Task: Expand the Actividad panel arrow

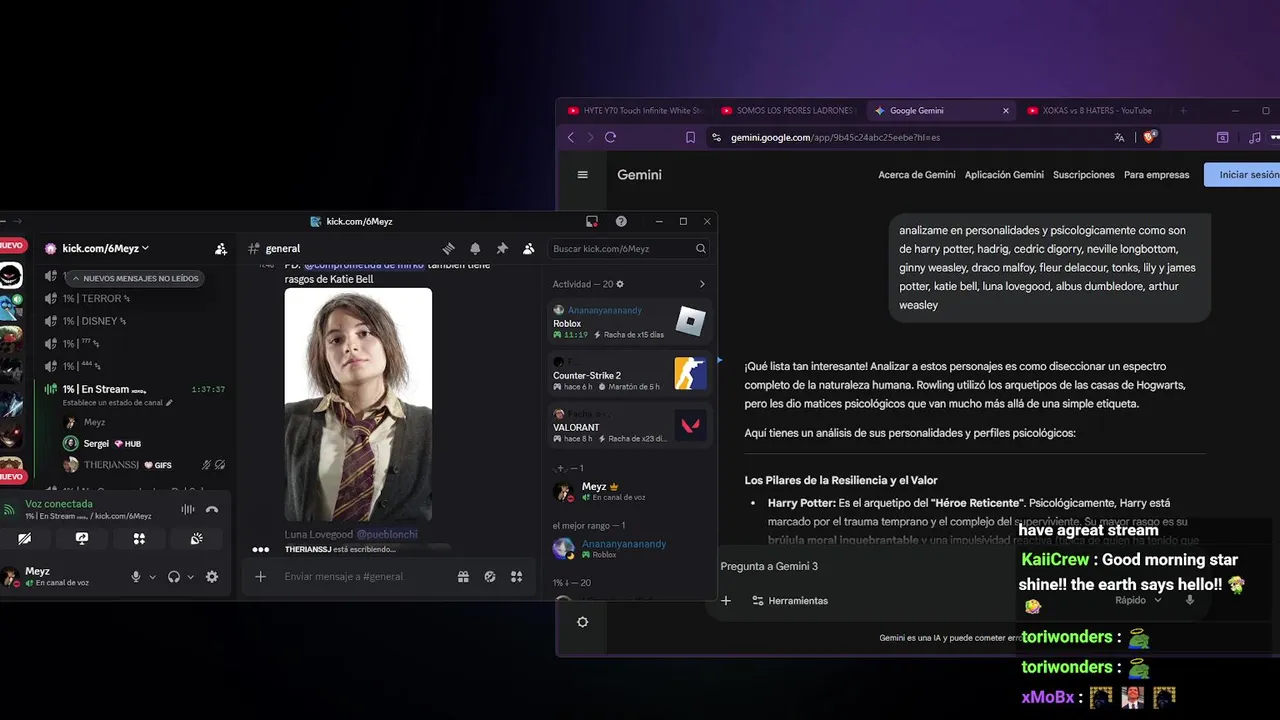Action: (702, 284)
